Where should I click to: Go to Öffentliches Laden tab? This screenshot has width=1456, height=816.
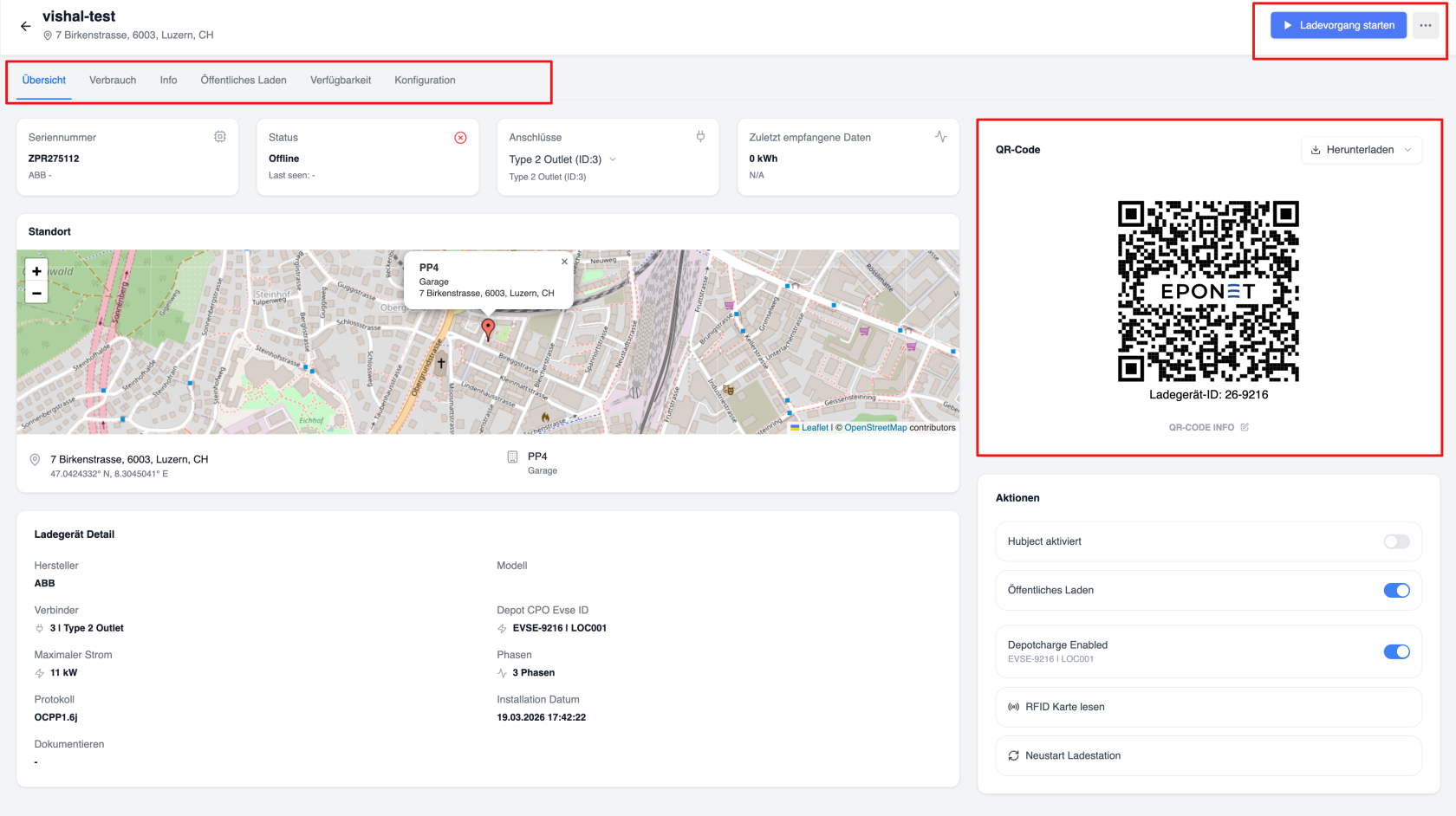coord(244,81)
